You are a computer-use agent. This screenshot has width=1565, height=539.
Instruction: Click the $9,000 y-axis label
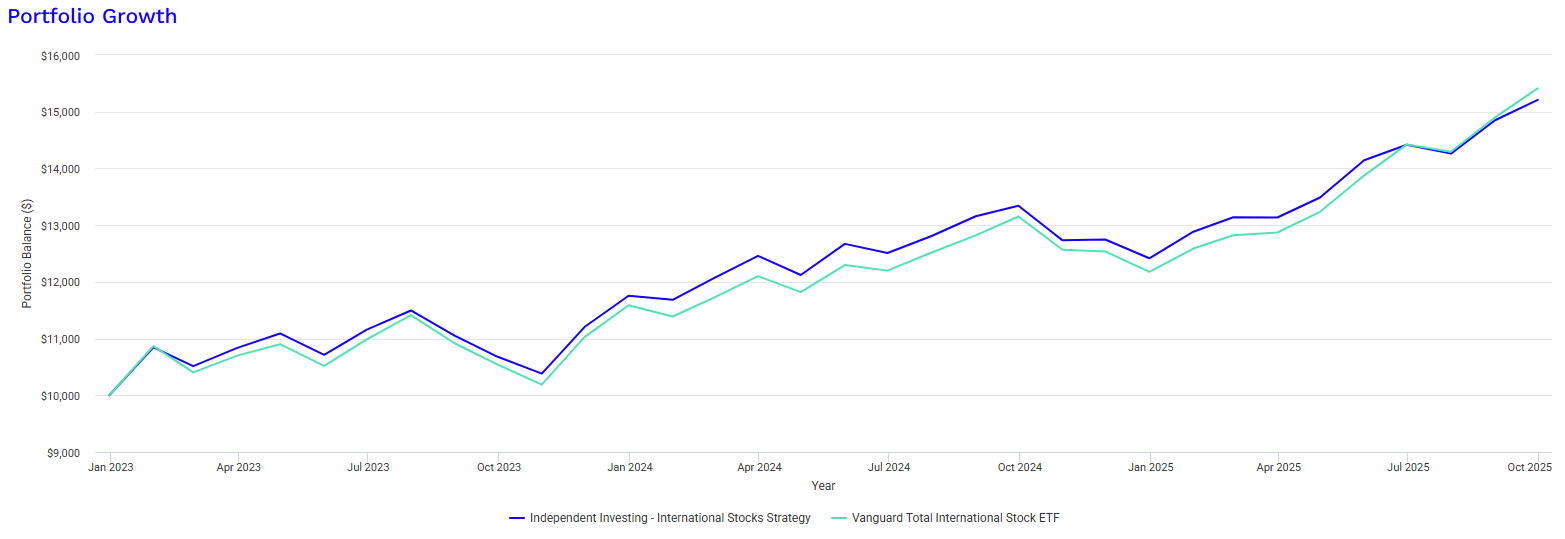65,453
